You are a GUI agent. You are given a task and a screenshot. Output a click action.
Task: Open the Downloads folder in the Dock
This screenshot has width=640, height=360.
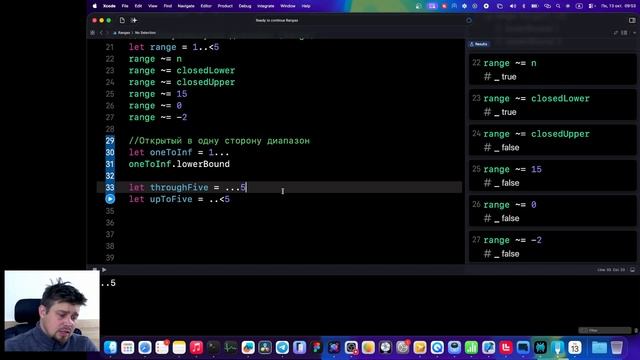(599, 347)
